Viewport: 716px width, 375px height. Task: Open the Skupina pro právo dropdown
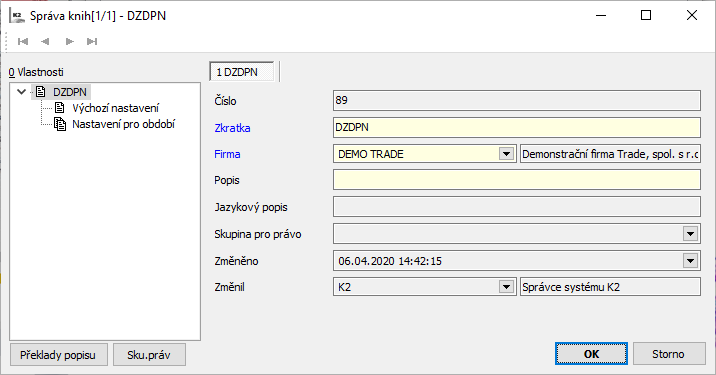[x=690, y=234]
